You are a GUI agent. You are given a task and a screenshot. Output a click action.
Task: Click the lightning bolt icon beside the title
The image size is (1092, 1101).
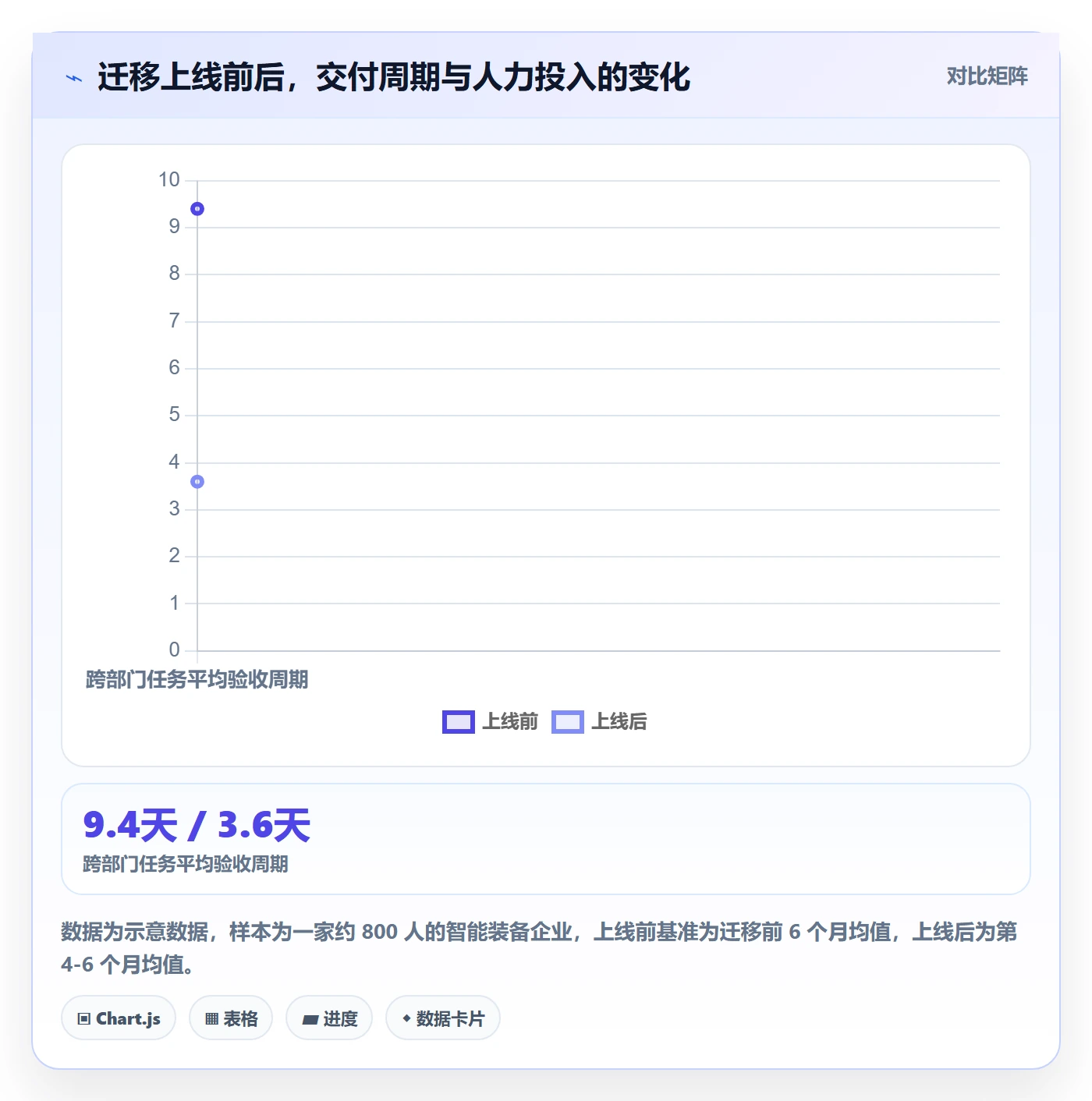pos(74,78)
